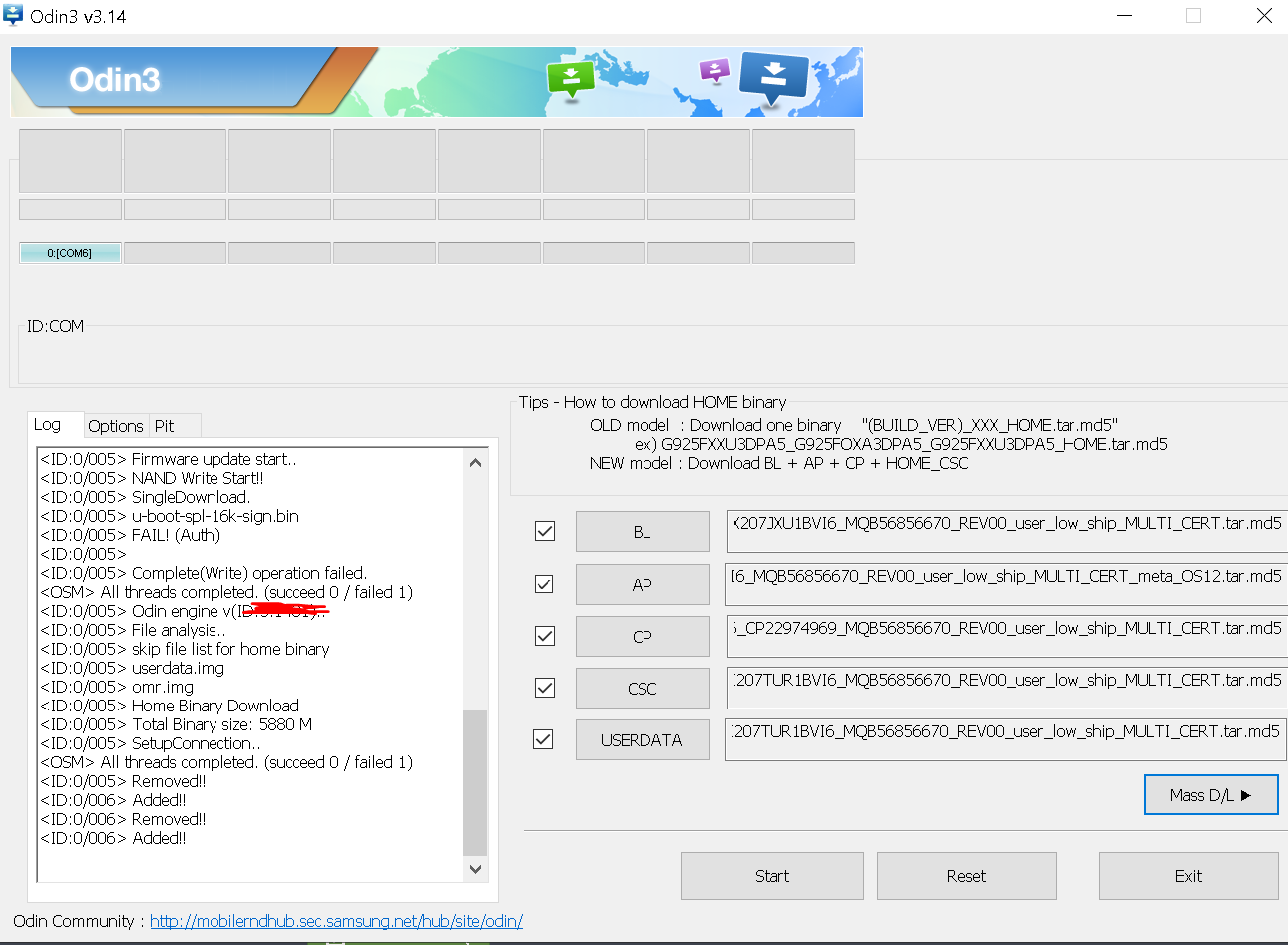Click the CSC file path field
Image resolution: width=1288 pixels, height=945 pixels.
[1007, 688]
